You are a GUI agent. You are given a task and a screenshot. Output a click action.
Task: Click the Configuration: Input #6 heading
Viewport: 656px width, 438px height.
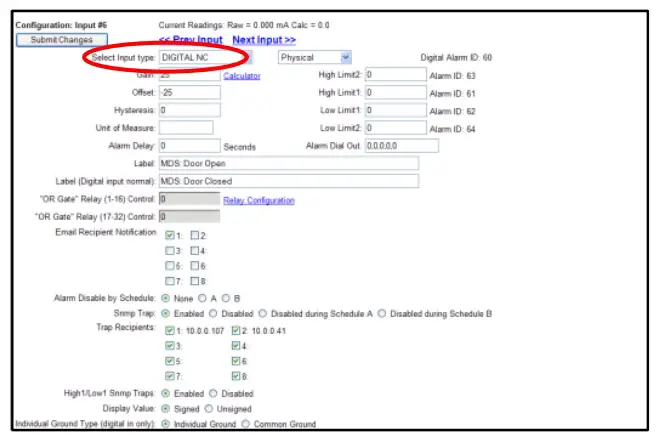click(x=61, y=25)
